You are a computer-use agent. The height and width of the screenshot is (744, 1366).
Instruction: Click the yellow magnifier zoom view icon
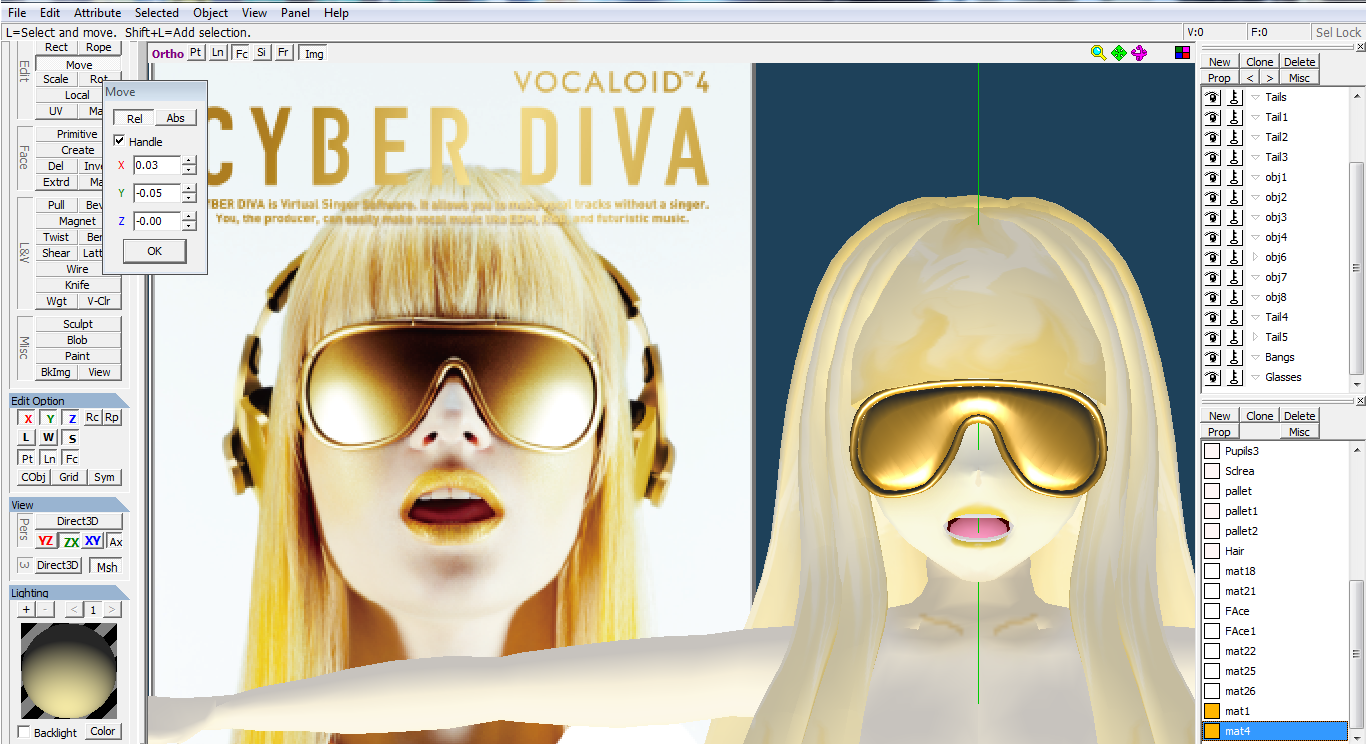(x=1098, y=53)
